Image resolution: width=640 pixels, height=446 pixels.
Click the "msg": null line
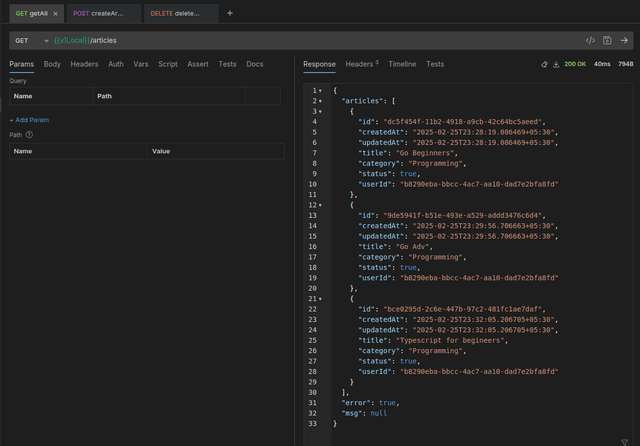click(x=364, y=413)
